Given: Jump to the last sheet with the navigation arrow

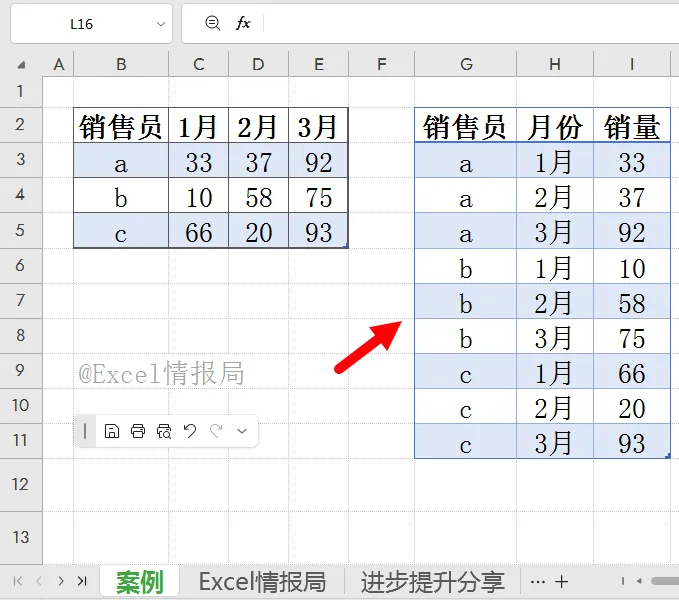Looking at the screenshot, I should click(82, 581).
